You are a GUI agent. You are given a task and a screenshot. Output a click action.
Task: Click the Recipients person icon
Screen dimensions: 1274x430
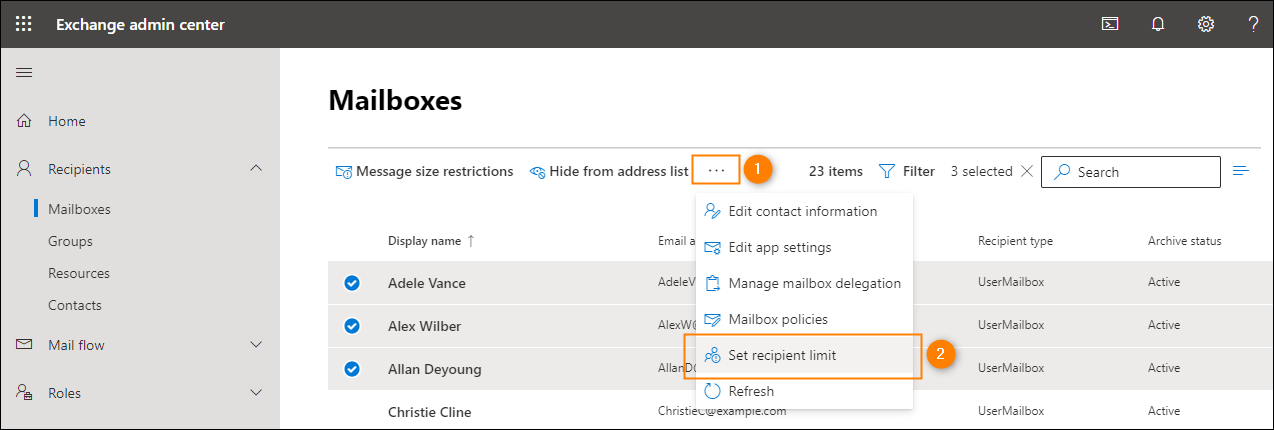25,169
